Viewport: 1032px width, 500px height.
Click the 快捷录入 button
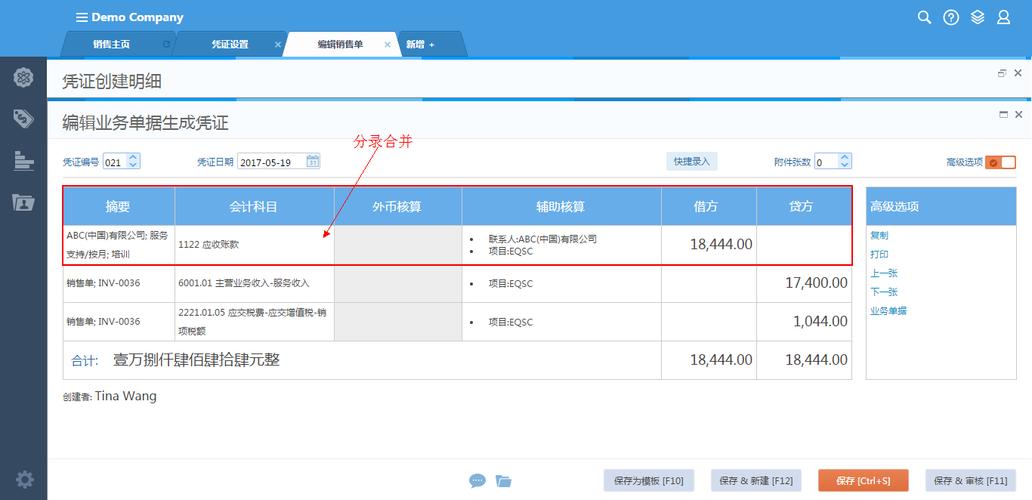tap(691, 161)
